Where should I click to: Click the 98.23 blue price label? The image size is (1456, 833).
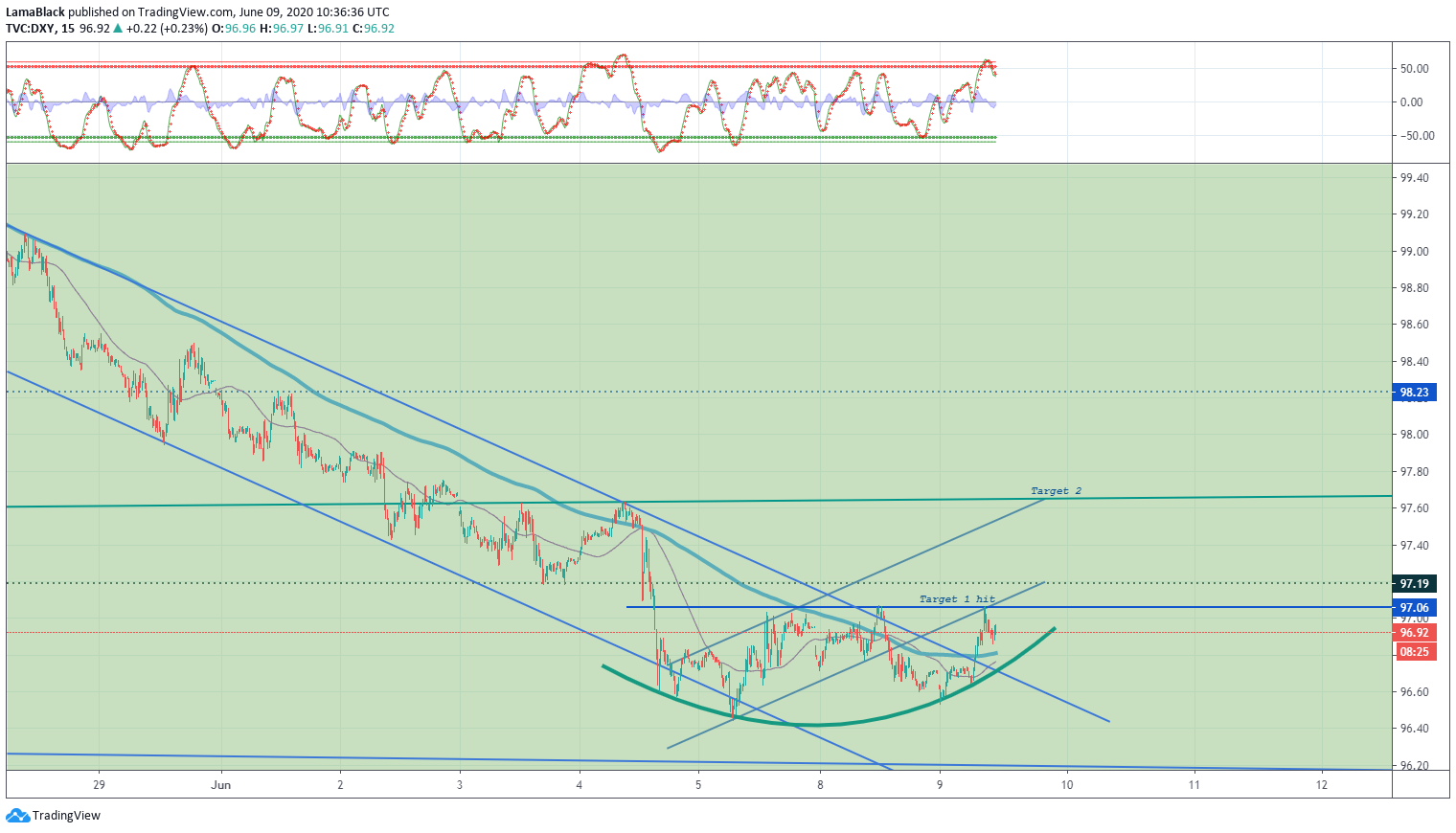[1414, 393]
